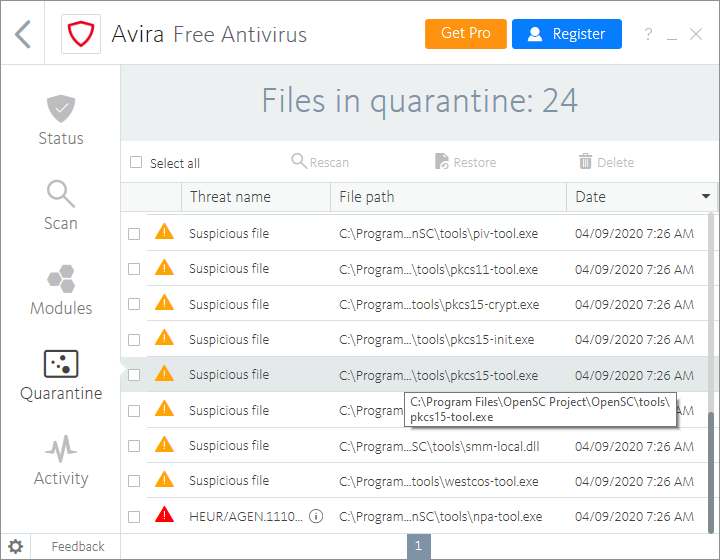Open settings via the gear icon

16,547
